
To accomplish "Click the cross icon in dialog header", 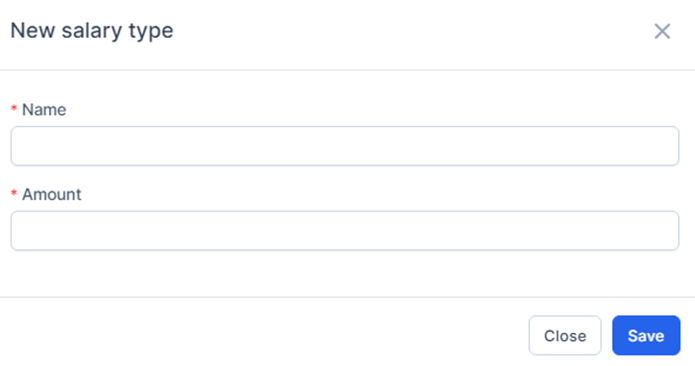I will pos(662,31).
